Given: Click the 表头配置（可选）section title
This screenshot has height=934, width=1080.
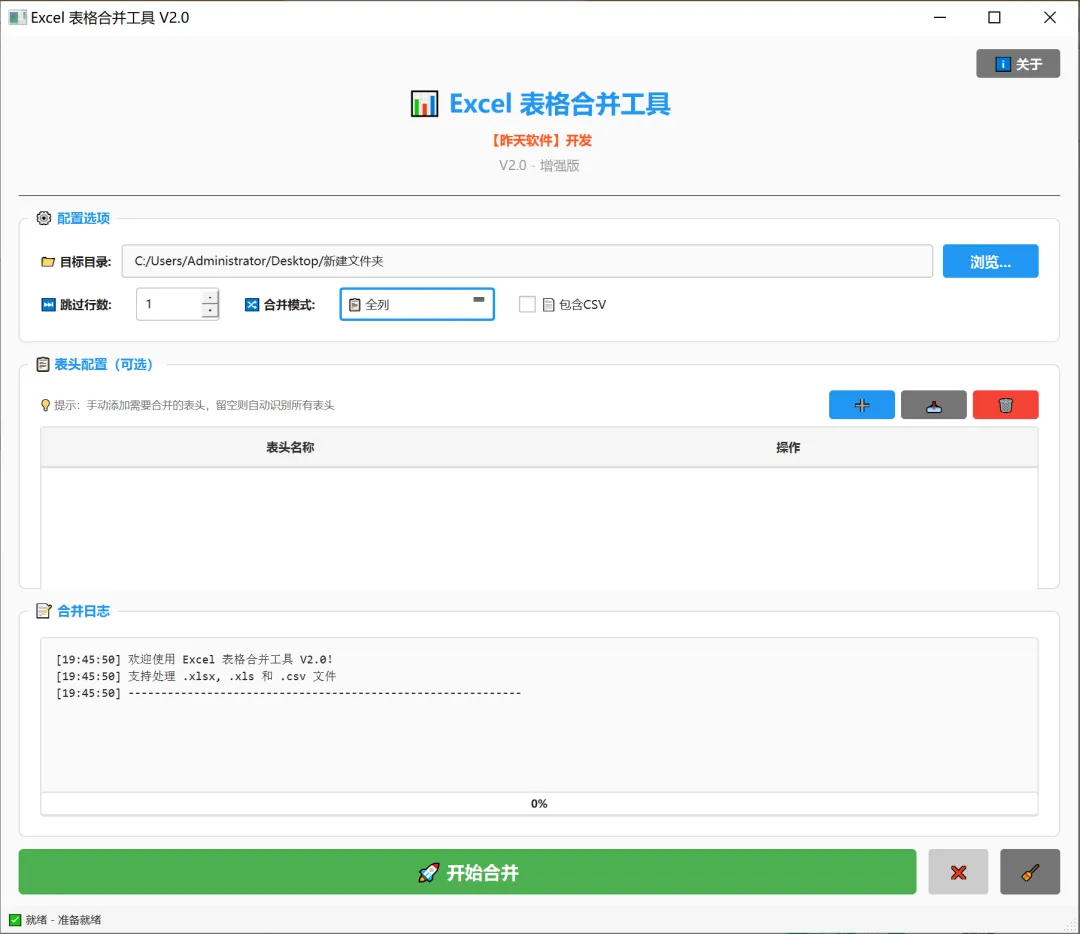Looking at the screenshot, I should [103, 364].
